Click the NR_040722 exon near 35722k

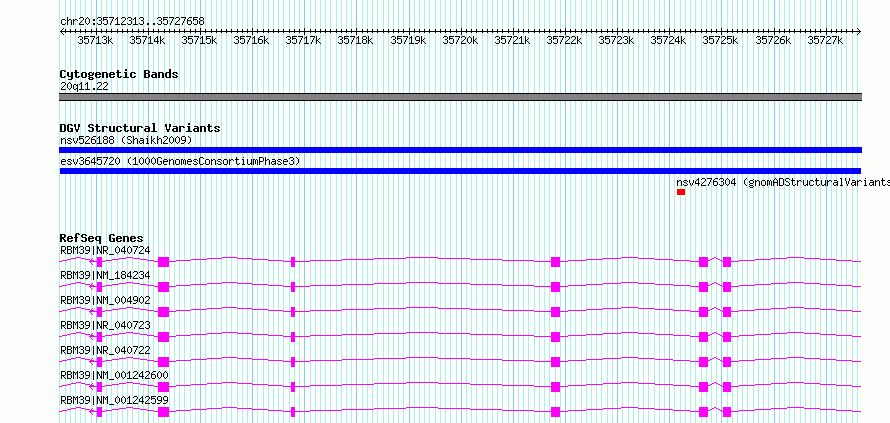click(556, 362)
